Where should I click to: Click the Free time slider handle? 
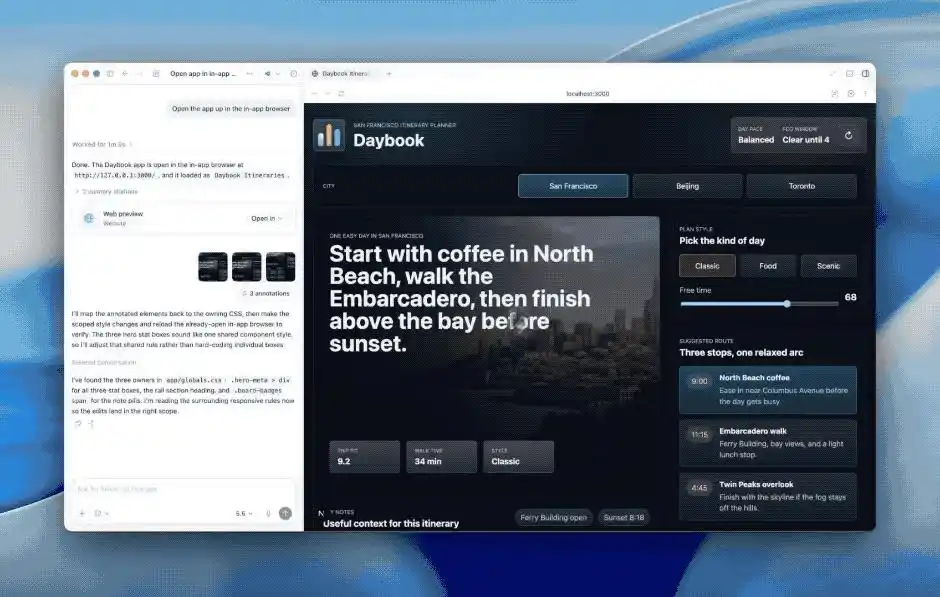pos(787,304)
